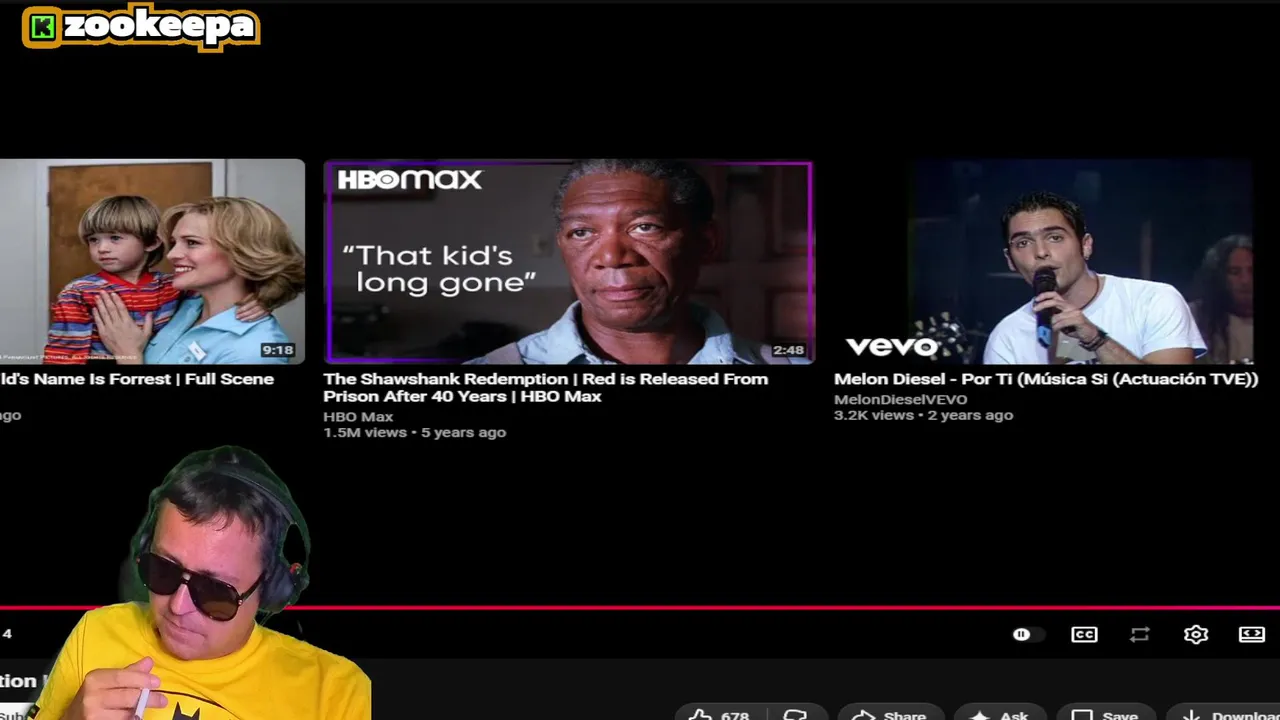1280x720 pixels.
Task: Switch to theater mode view
Action: [x=1252, y=634]
